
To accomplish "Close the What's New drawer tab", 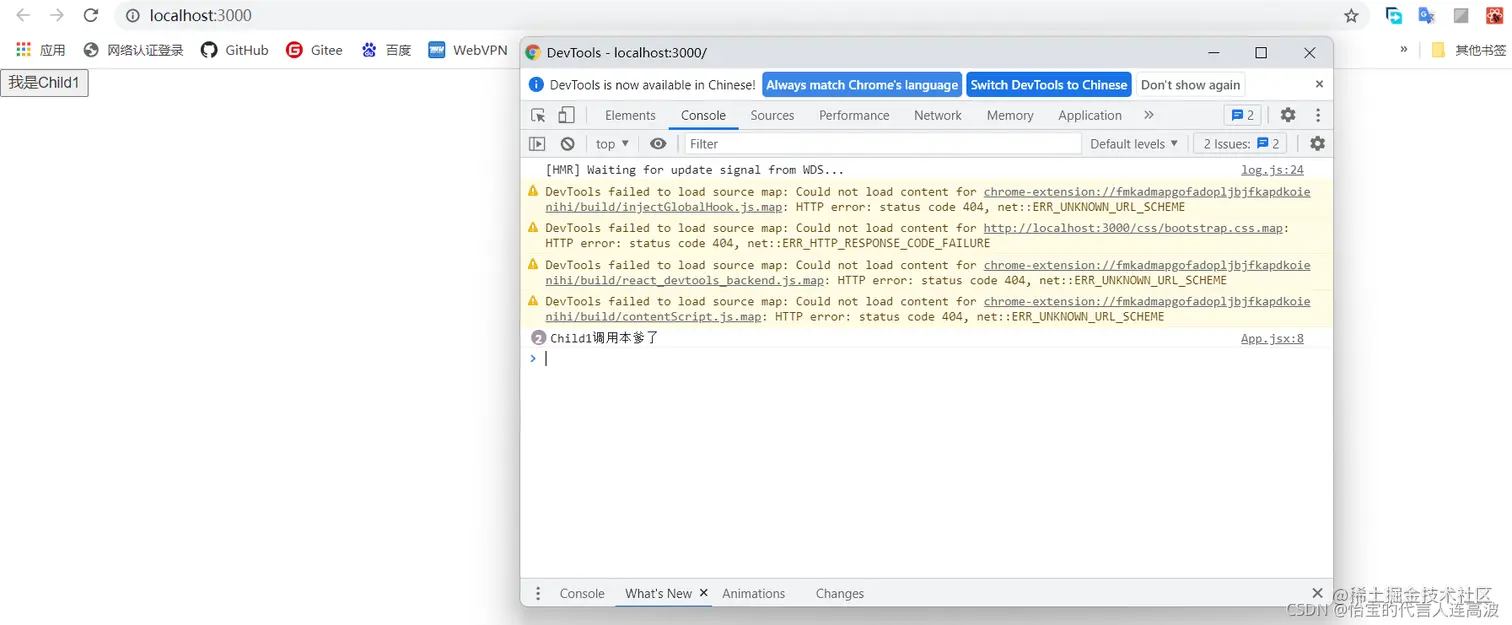I will 704,593.
